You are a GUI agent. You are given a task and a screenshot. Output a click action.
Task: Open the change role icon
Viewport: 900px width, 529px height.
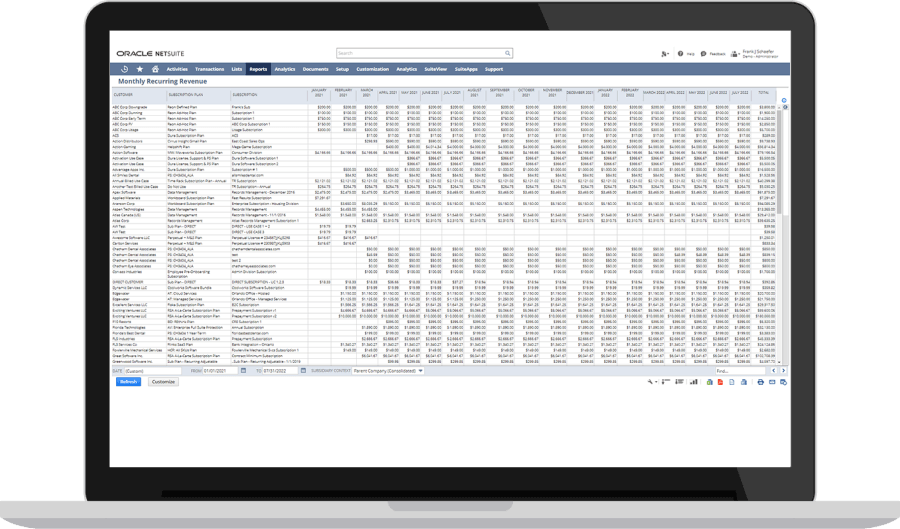click(x=665, y=54)
